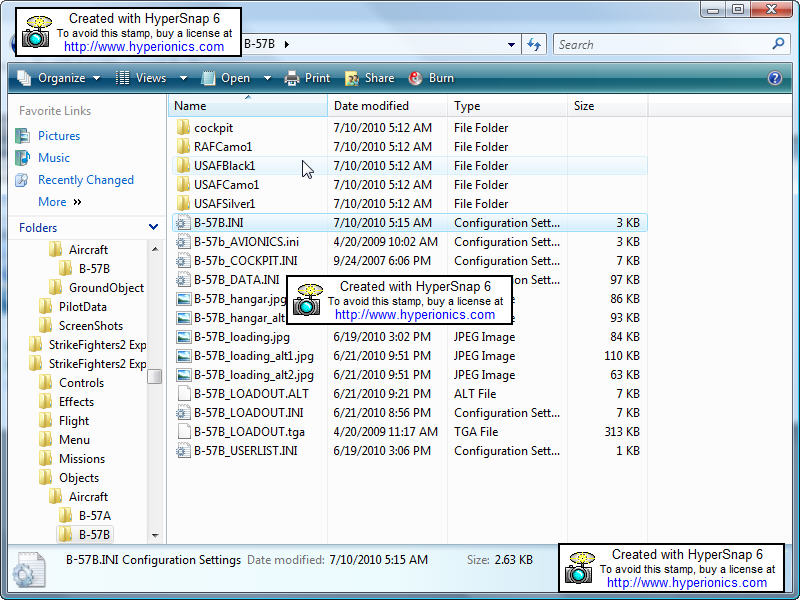The width and height of the screenshot is (800, 600).
Task: Open Music favorite link
Action: (54, 158)
